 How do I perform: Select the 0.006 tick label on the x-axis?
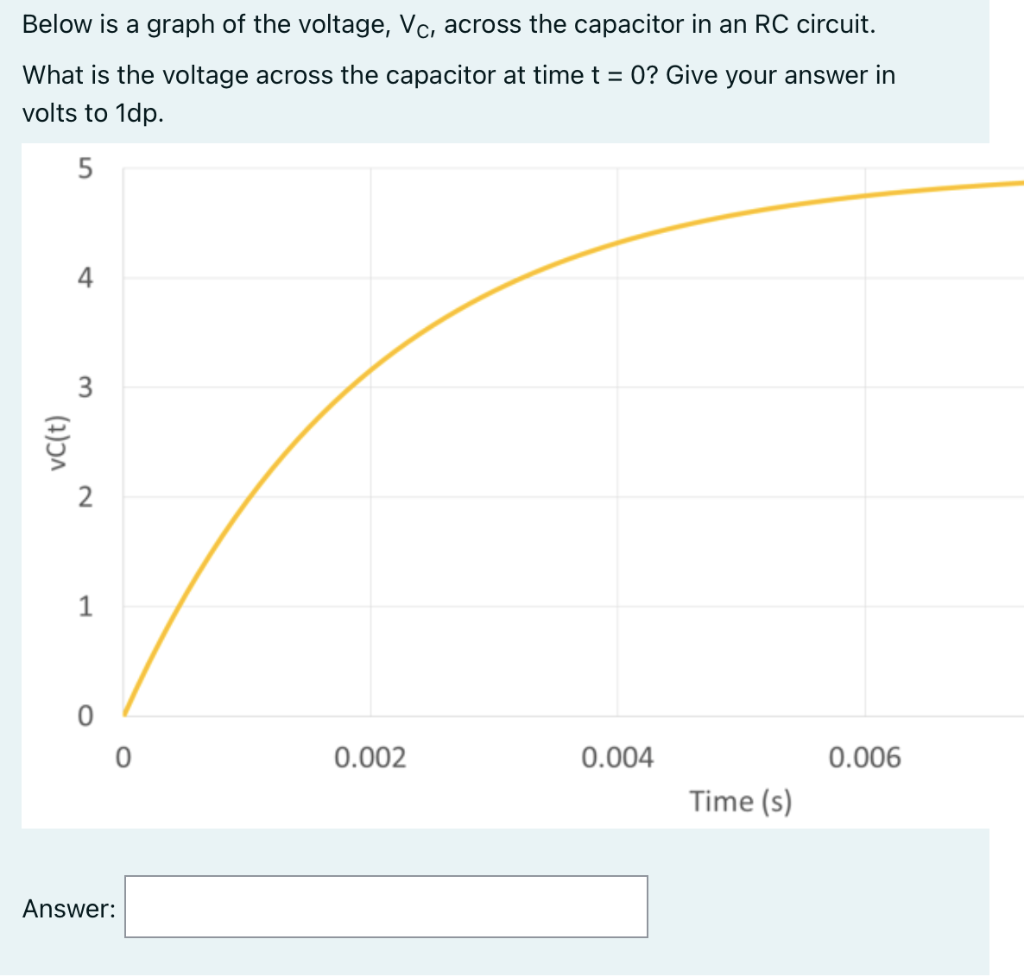pos(866,758)
